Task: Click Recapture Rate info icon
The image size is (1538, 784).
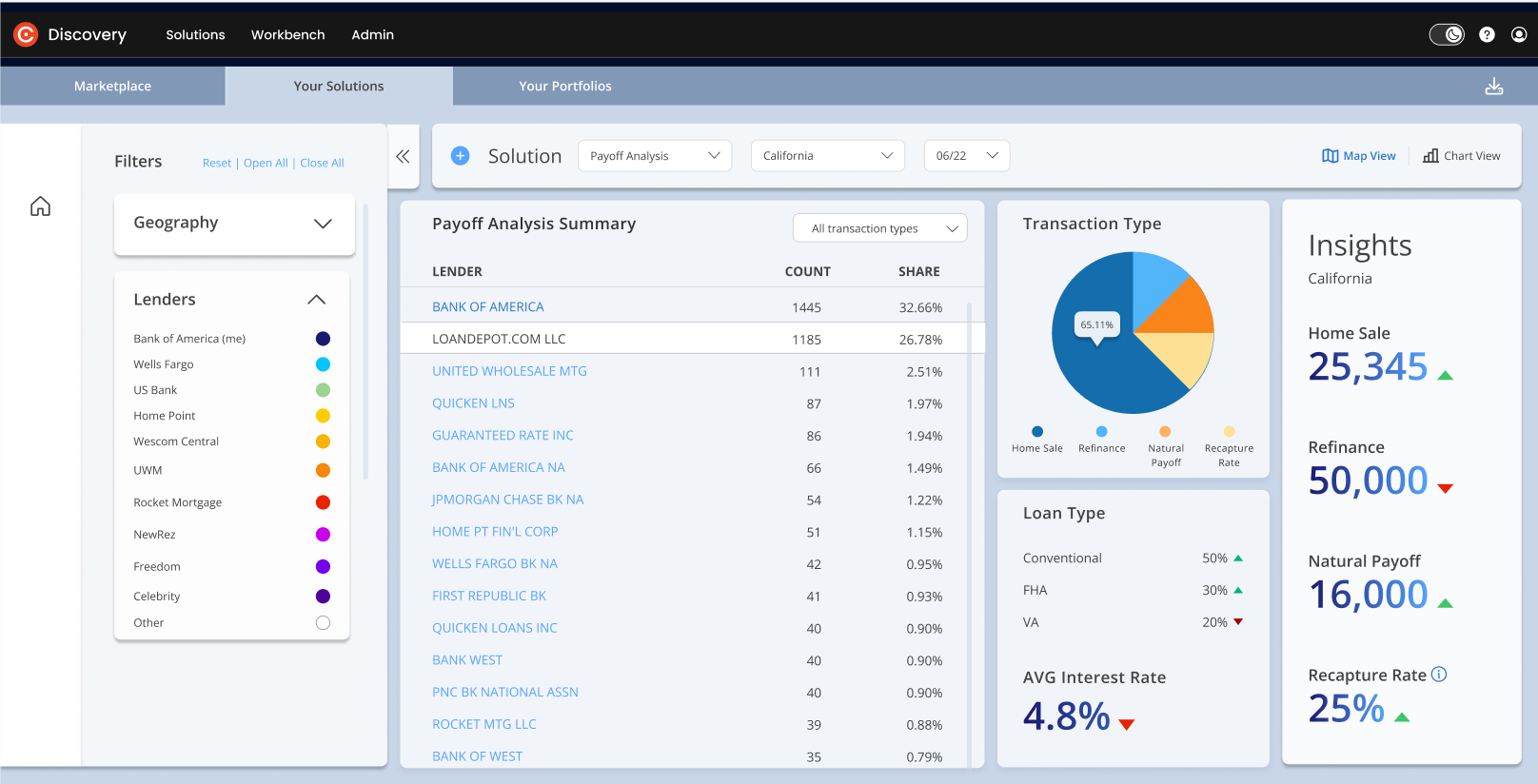Action: point(1439,675)
